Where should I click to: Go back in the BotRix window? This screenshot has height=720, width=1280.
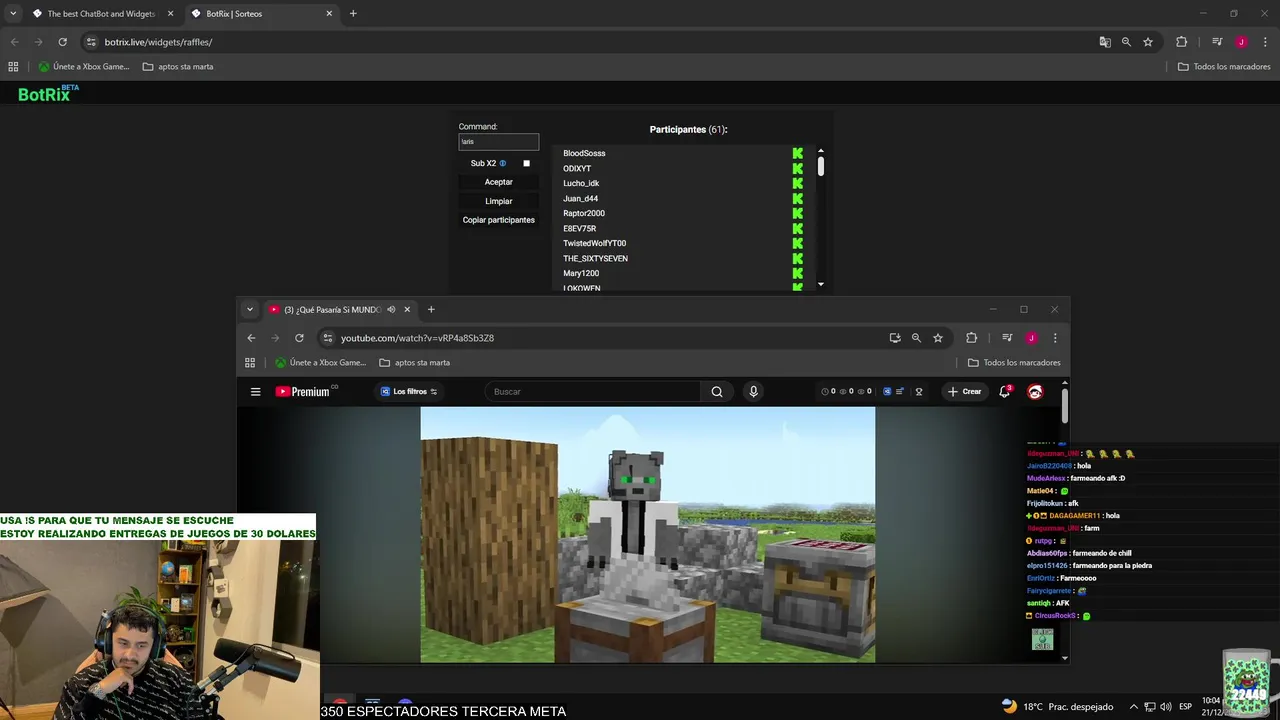(x=14, y=42)
